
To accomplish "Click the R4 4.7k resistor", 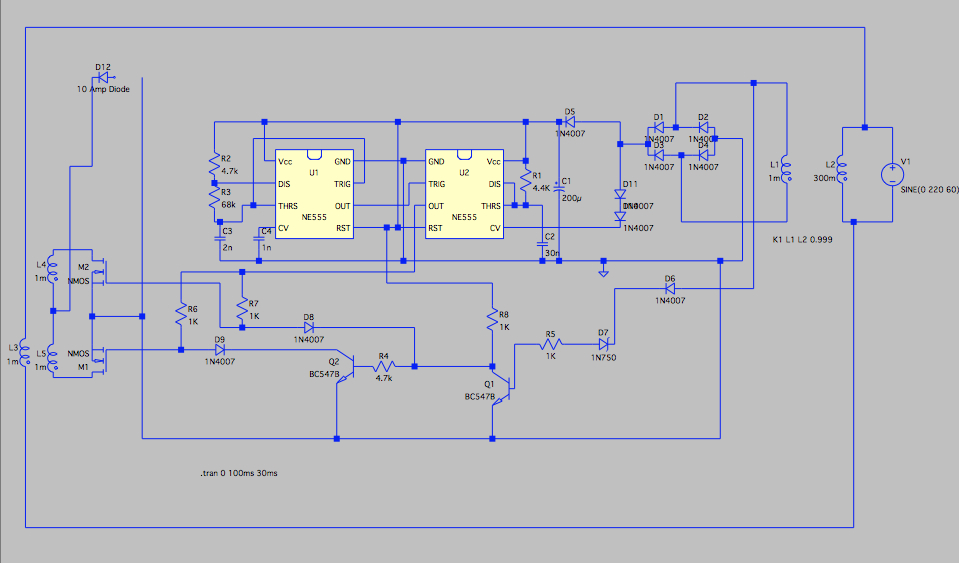I will (x=383, y=366).
